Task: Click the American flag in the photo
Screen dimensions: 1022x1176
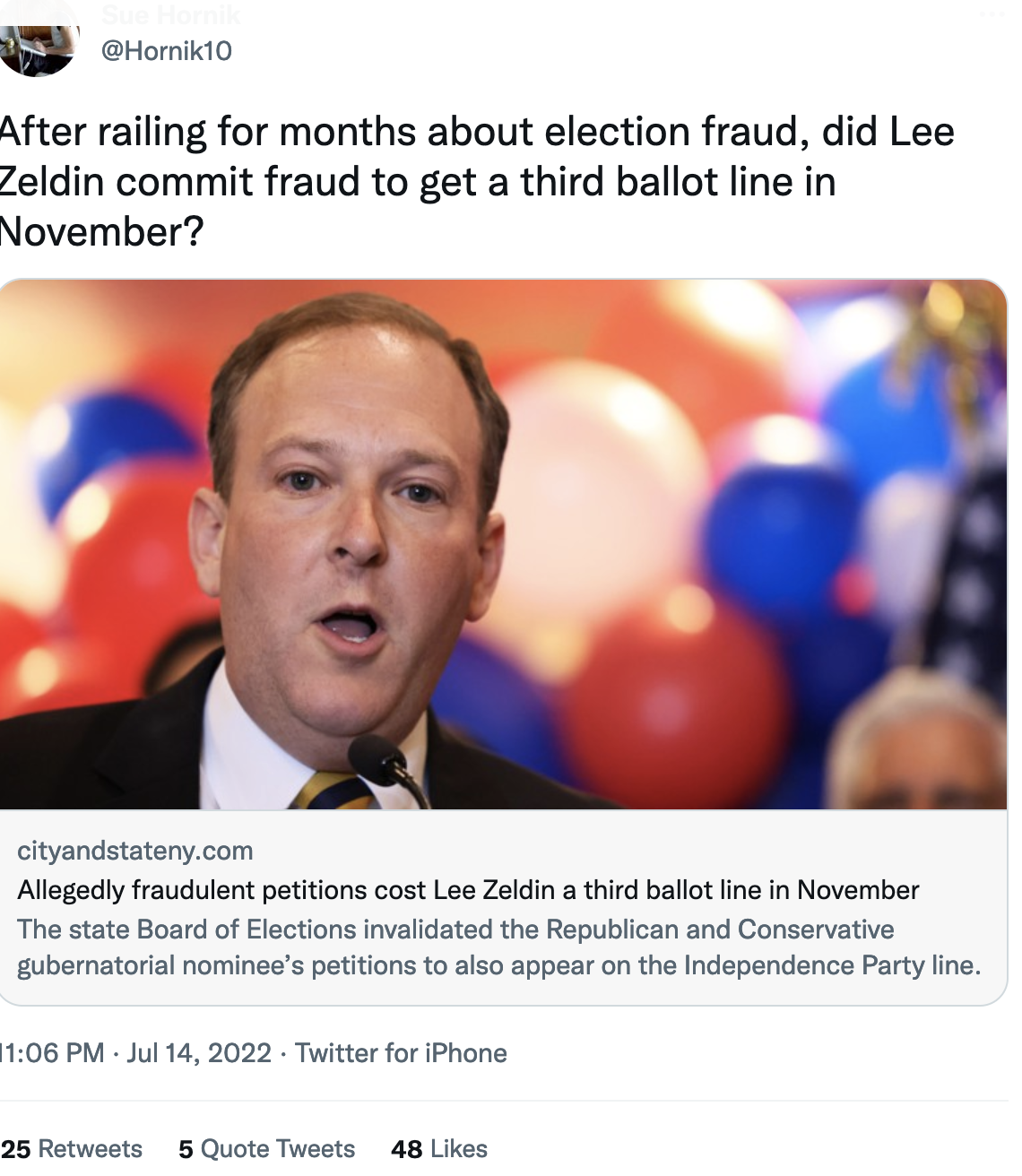Action: (x=977, y=583)
